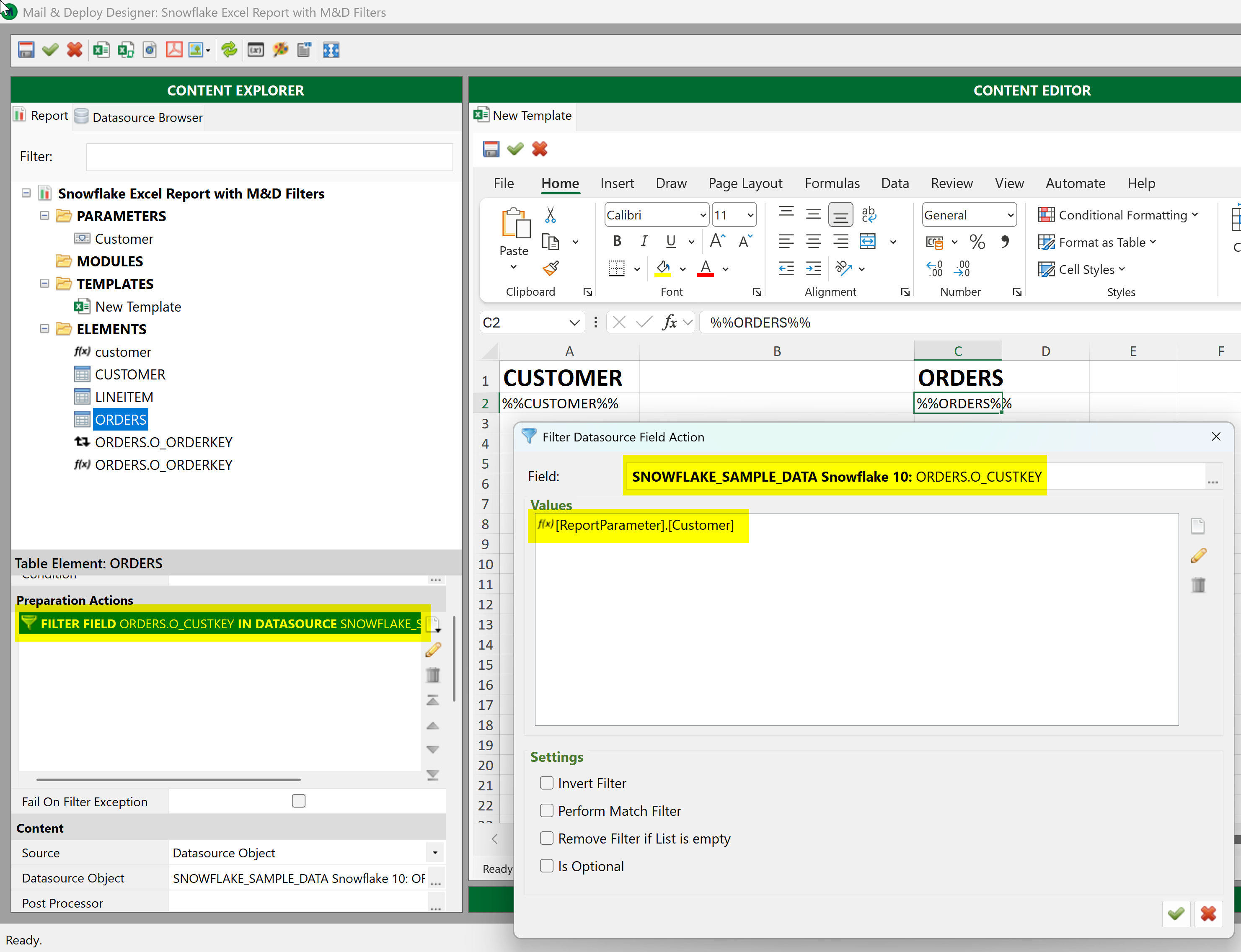The image size is (1241, 952).
Task: Select the LINEITEM table element
Action: pos(124,397)
